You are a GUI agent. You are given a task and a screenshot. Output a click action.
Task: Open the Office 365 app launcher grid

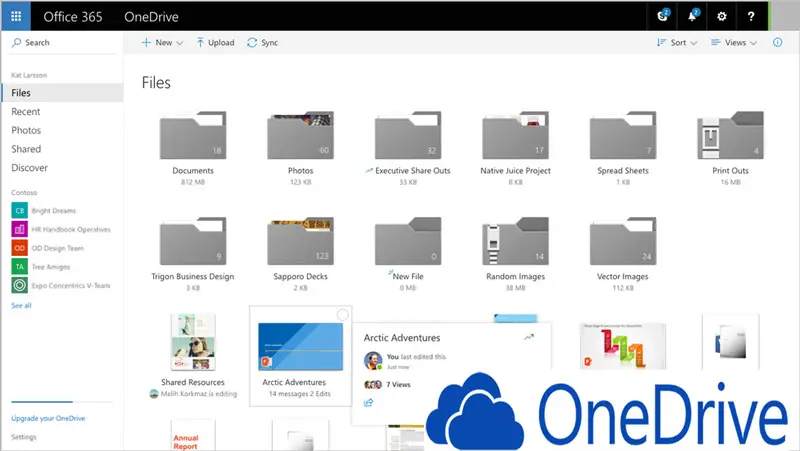[16, 16]
